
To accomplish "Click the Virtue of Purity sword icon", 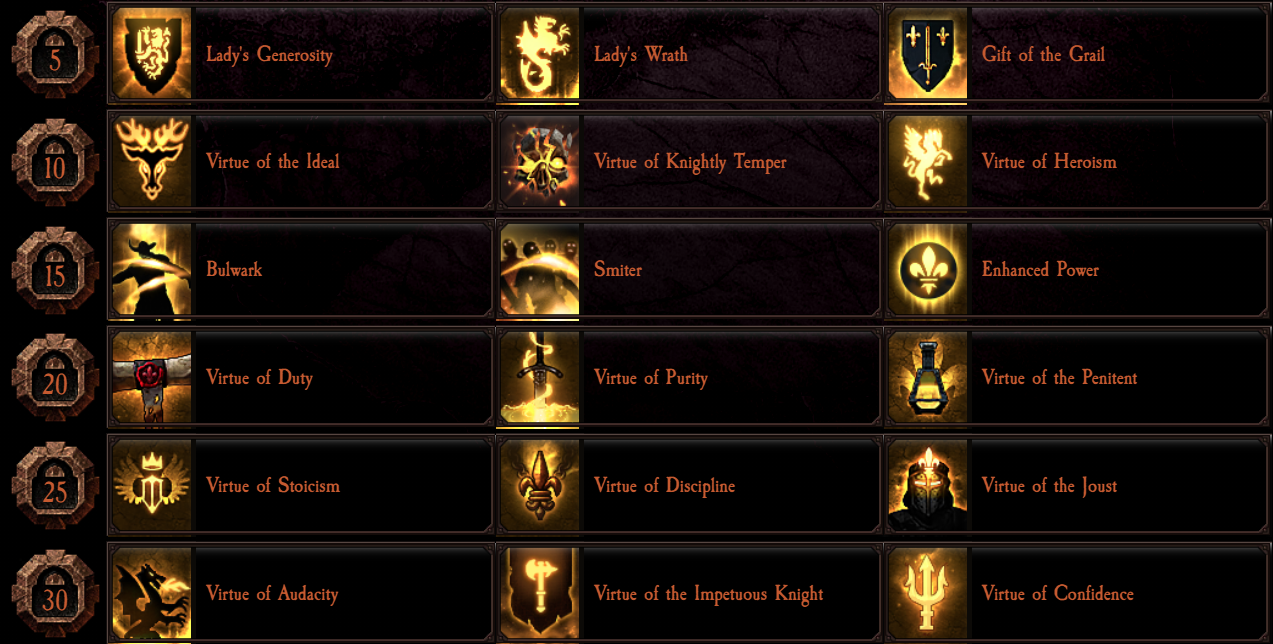I will (x=539, y=378).
